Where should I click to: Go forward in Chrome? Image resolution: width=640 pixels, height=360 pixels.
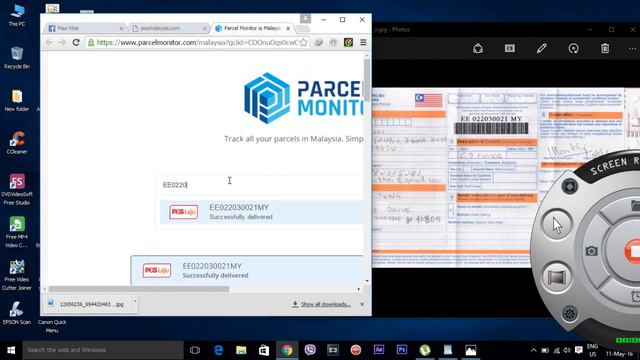[x=62, y=42]
